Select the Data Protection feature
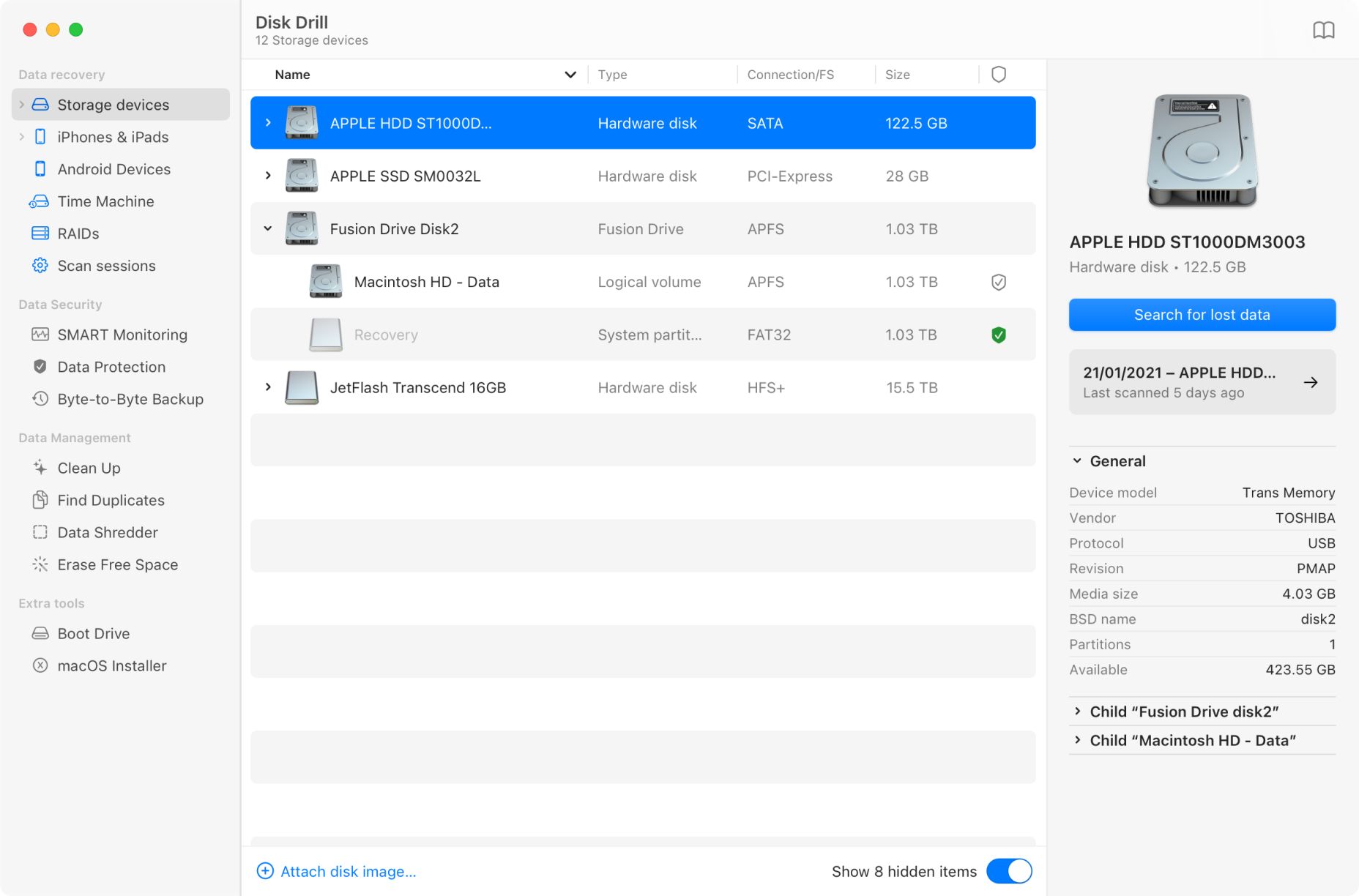Viewport: 1359px width, 896px height. click(111, 367)
